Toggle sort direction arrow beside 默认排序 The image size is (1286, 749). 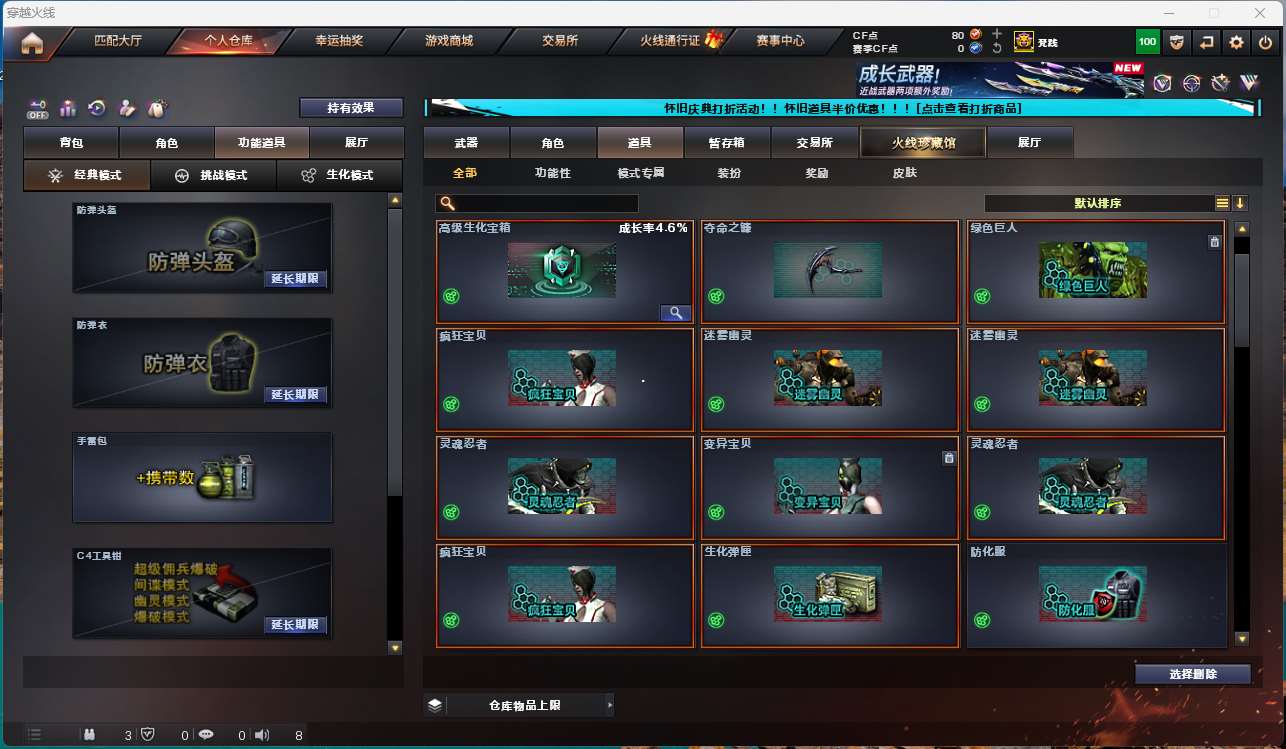click(1240, 203)
